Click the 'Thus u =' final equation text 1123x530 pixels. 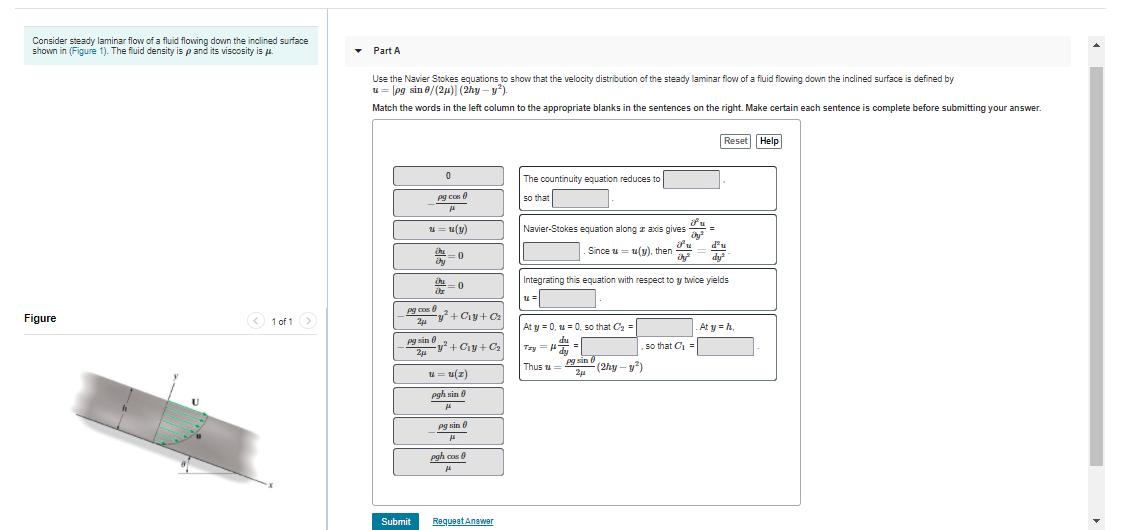[583, 367]
